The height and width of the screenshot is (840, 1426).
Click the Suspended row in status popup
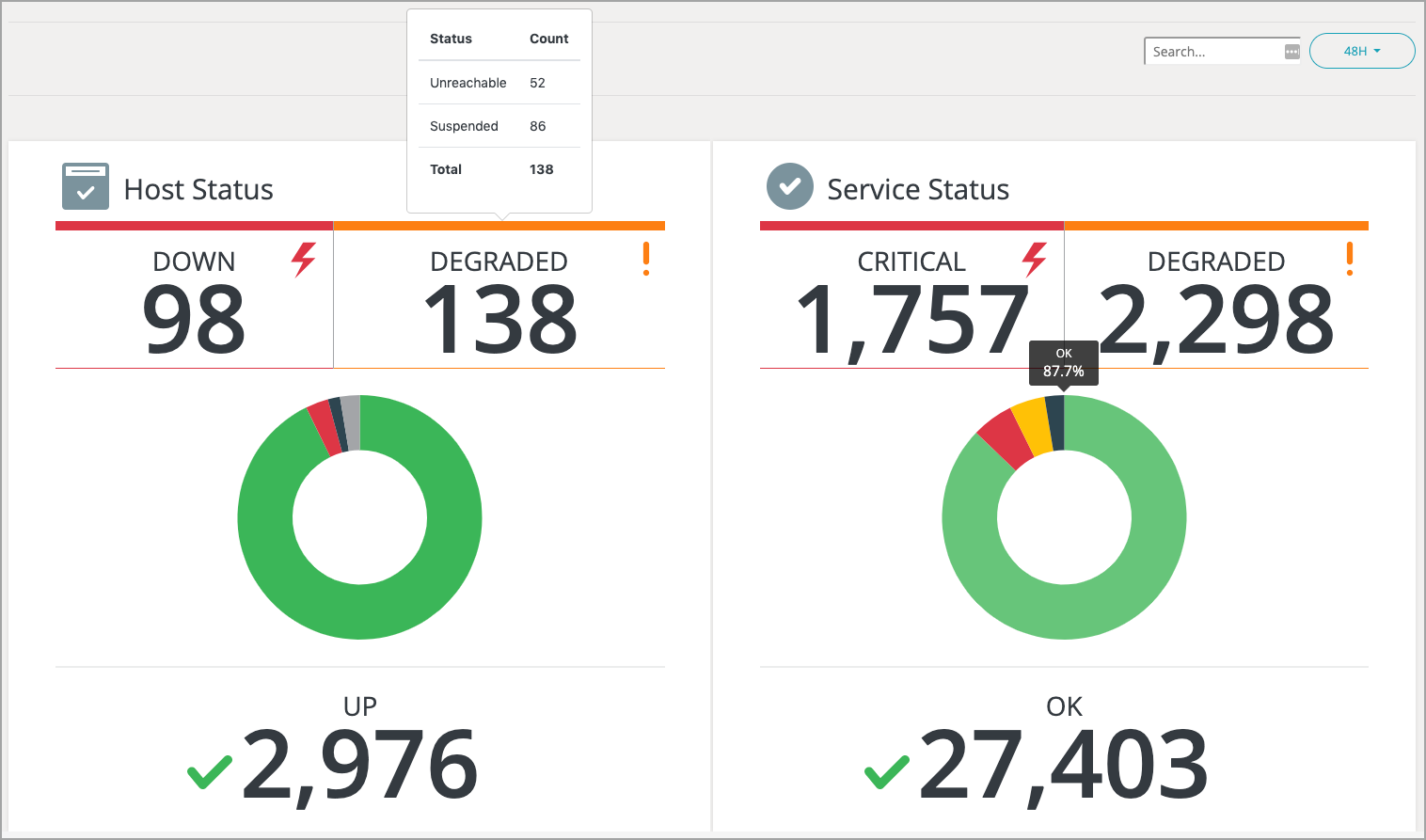coord(499,126)
